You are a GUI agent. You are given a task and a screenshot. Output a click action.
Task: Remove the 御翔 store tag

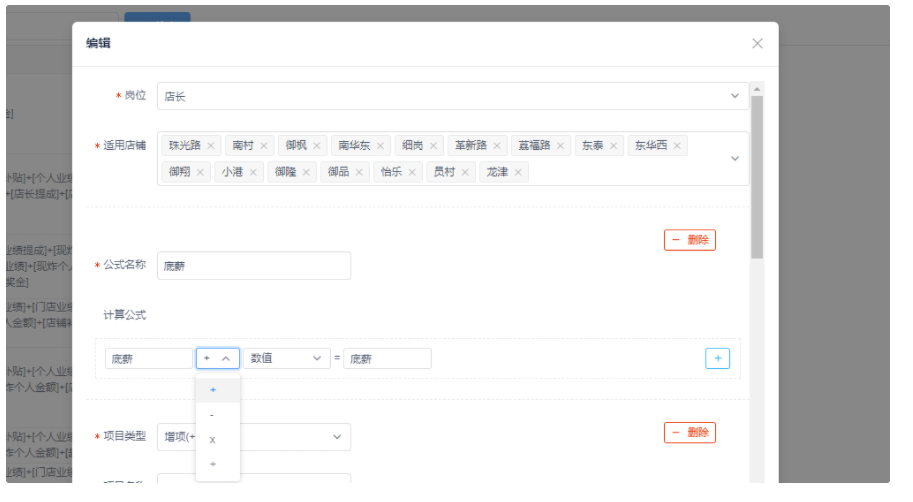click(200, 172)
